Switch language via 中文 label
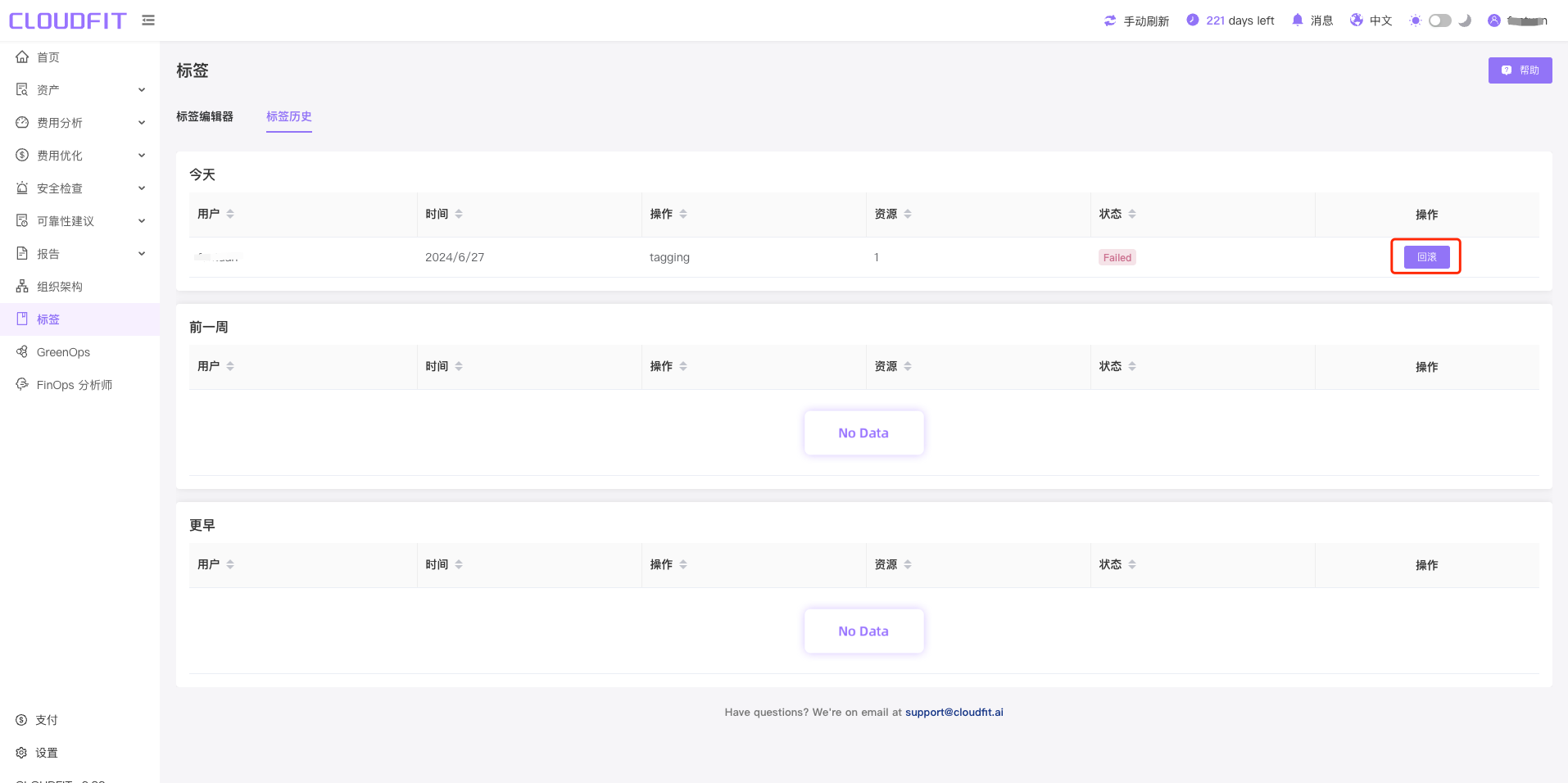1568x783 pixels. pyautogui.click(x=1380, y=20)
